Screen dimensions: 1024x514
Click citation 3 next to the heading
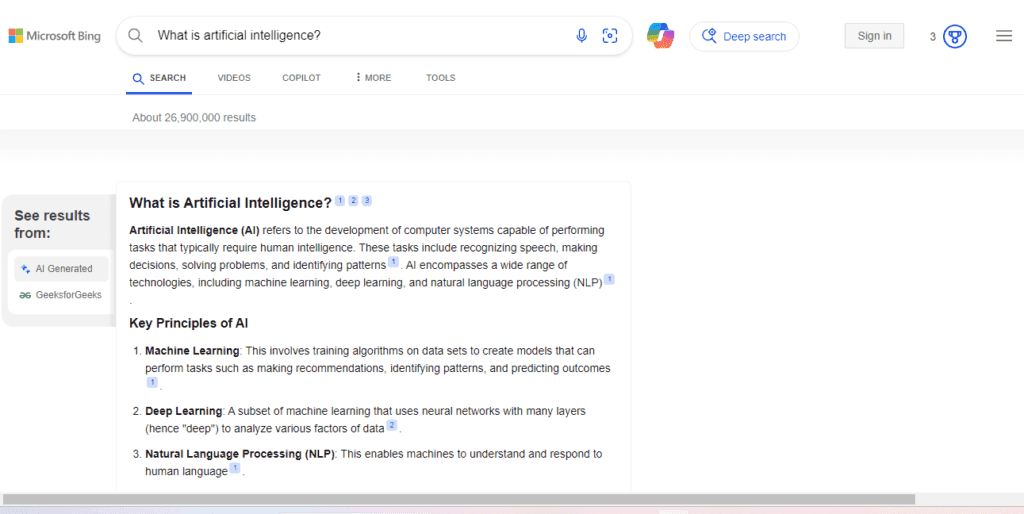367,201
